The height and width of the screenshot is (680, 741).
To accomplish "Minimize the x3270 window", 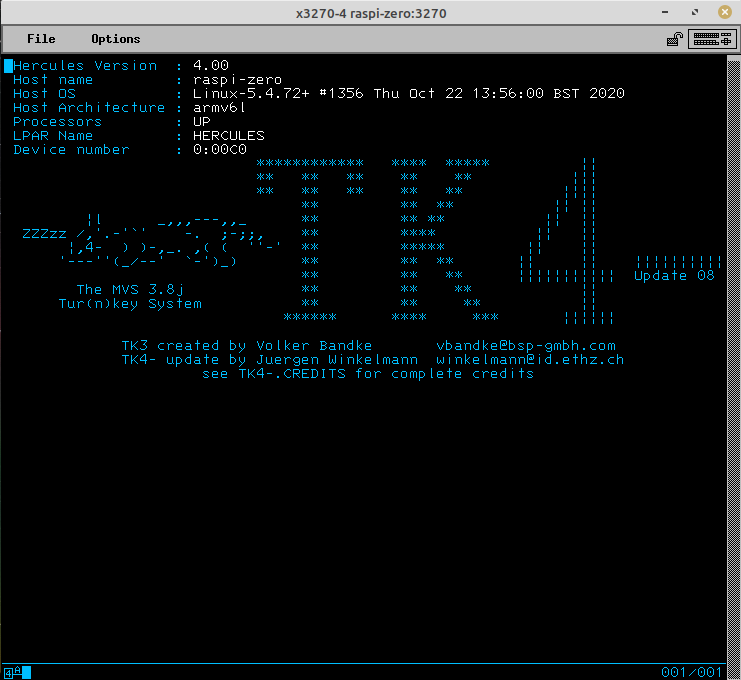I will tap(667, 13).
